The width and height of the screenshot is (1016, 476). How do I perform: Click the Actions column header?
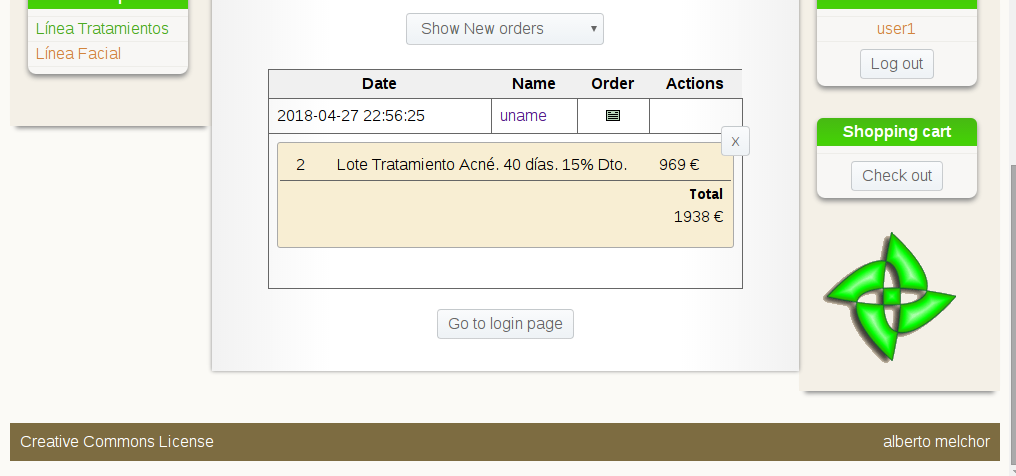click(694, 84)
